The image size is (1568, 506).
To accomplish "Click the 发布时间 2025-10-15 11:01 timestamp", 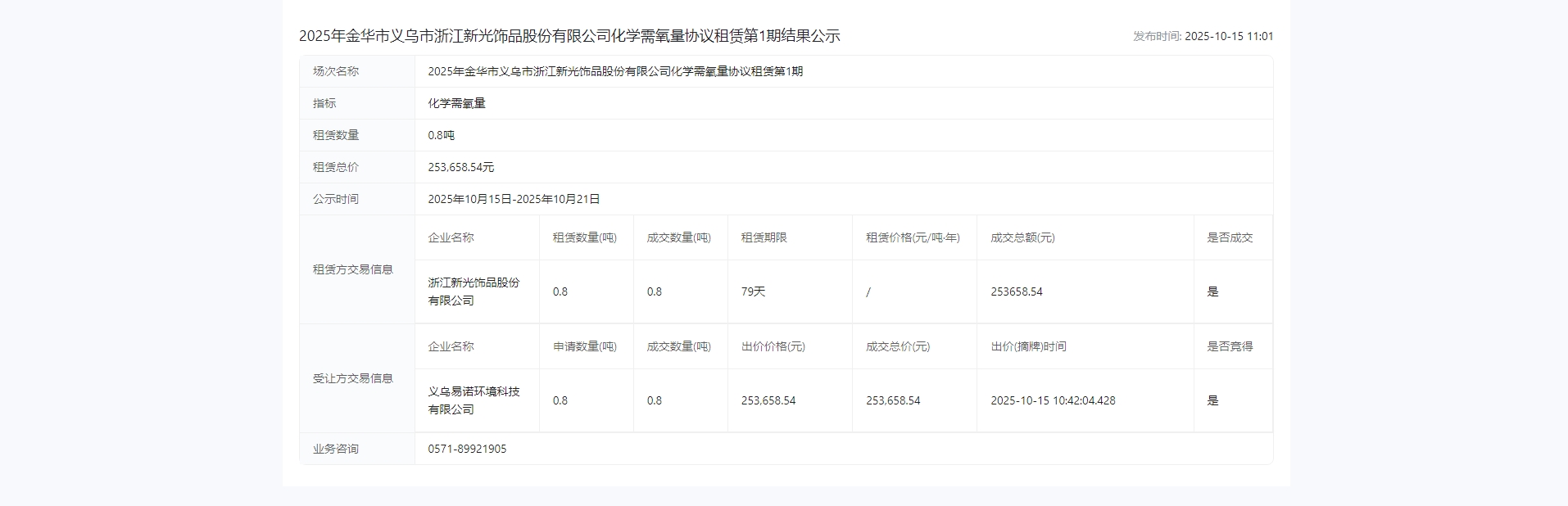I will (1203, 36).
